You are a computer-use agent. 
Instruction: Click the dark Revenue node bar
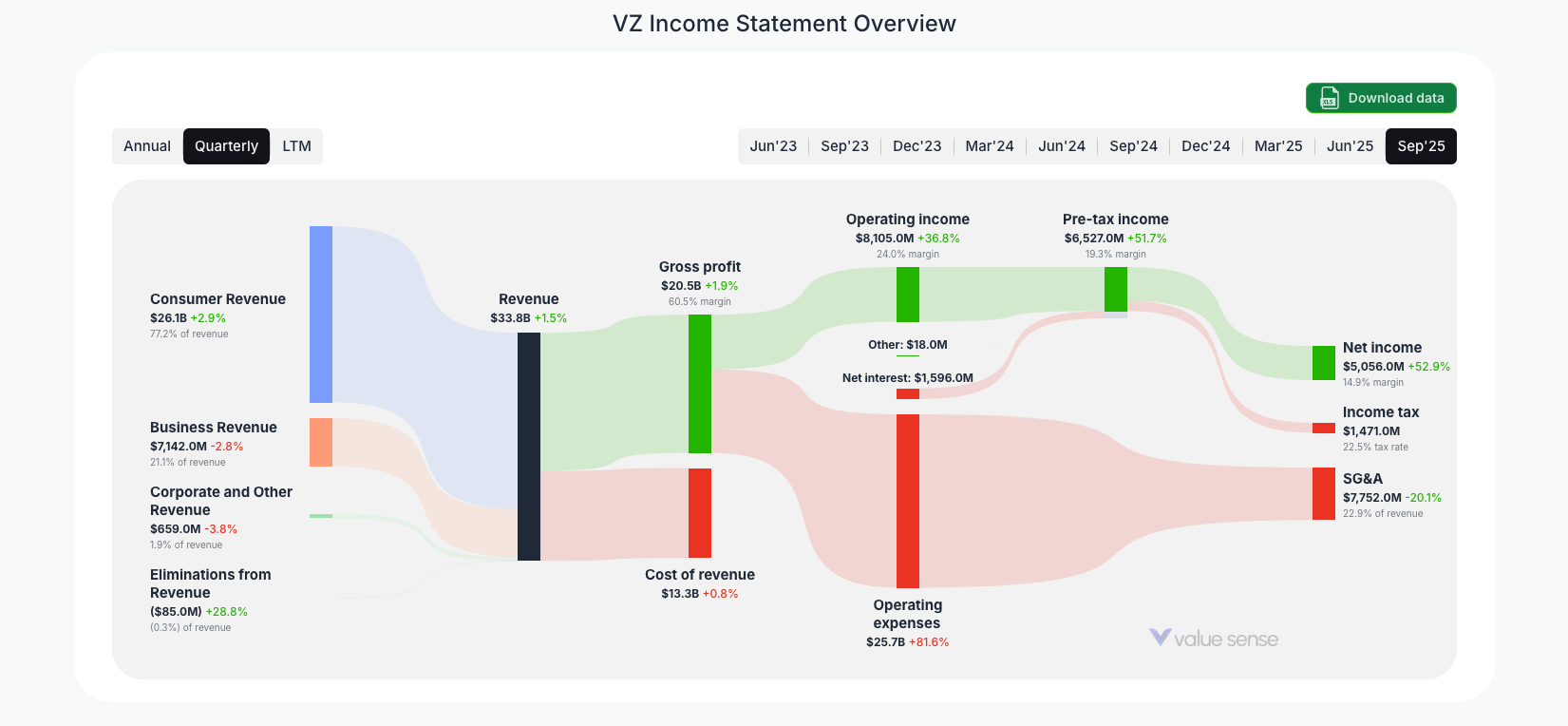(x=529, y=447)
